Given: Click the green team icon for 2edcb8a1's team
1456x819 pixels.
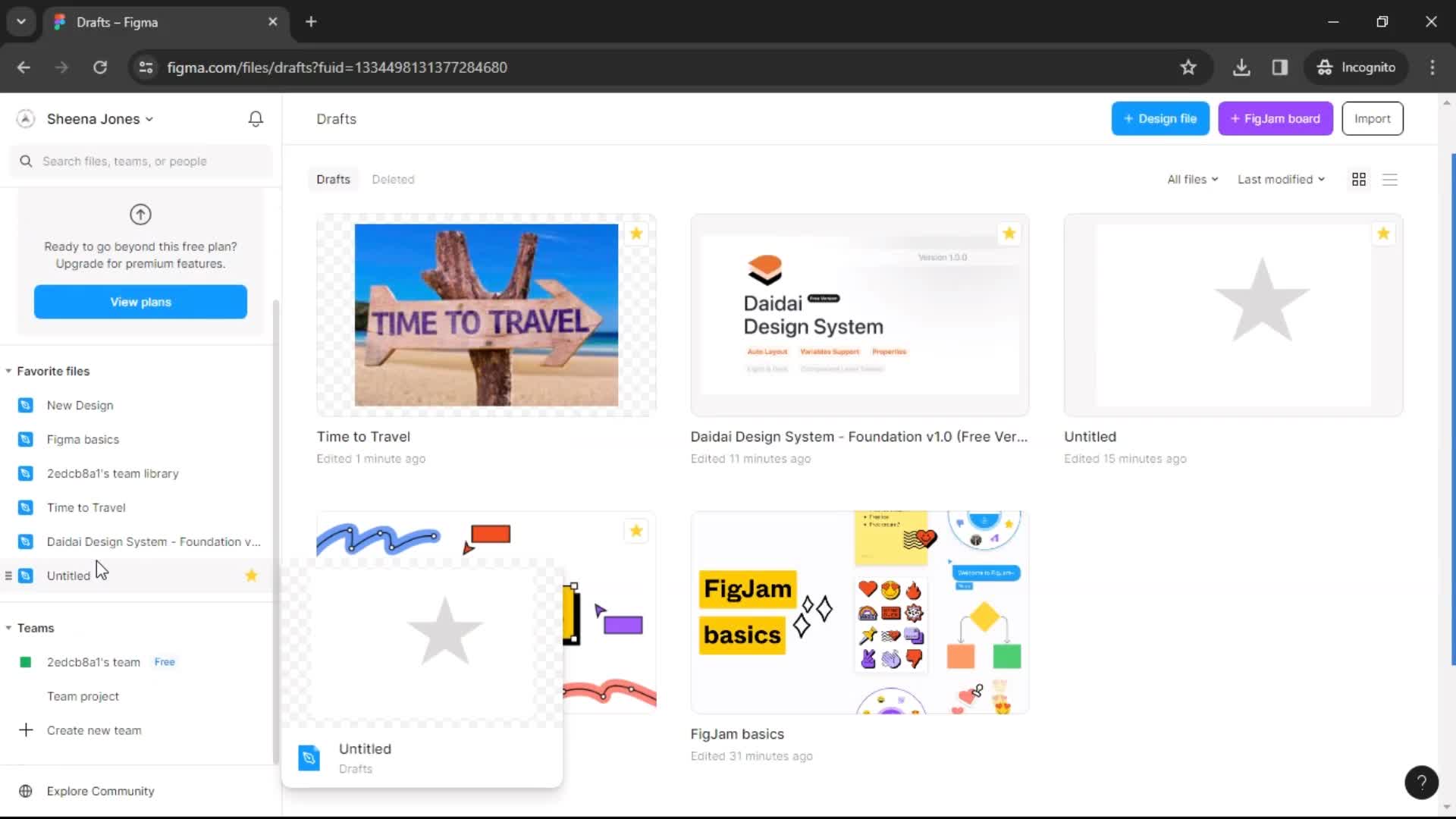Looking at the screenshot, I should tap(26, 662).
